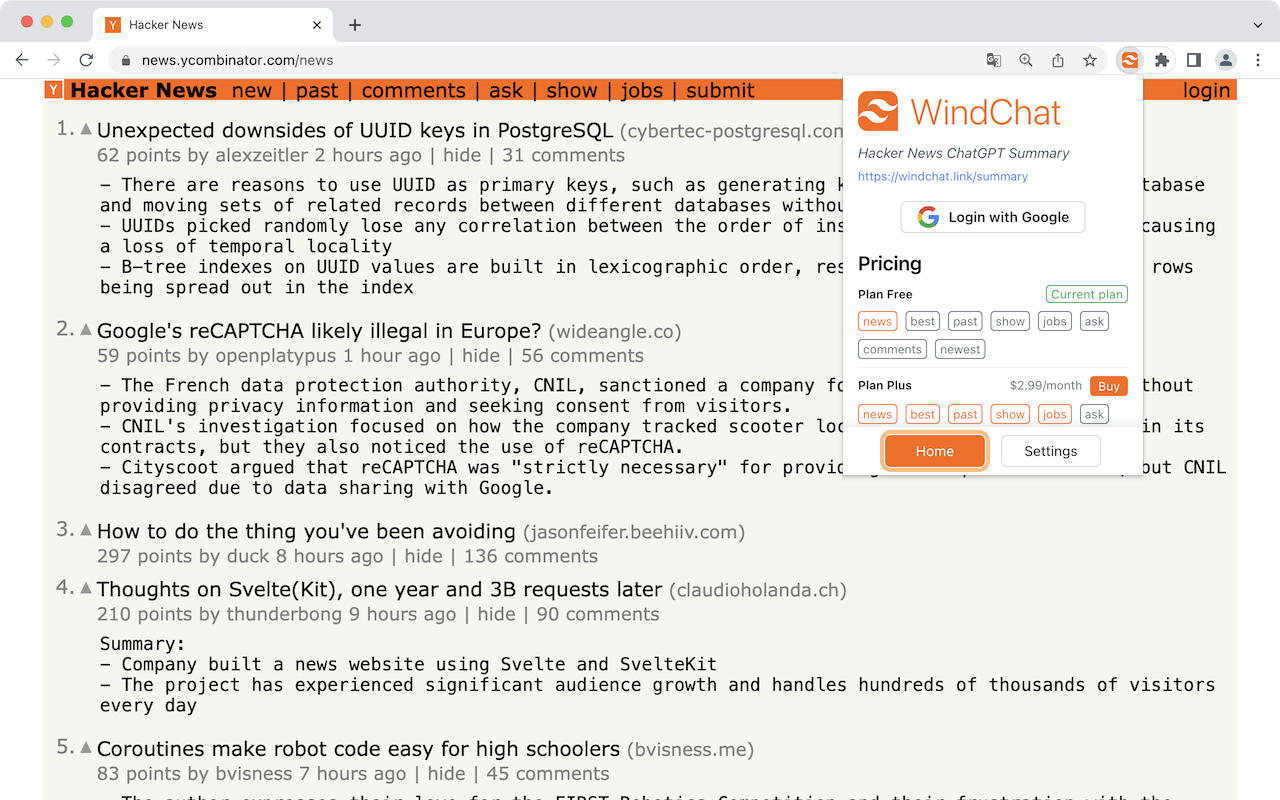Select the 'jobs' tag under Plan Free

(1055, 321)
